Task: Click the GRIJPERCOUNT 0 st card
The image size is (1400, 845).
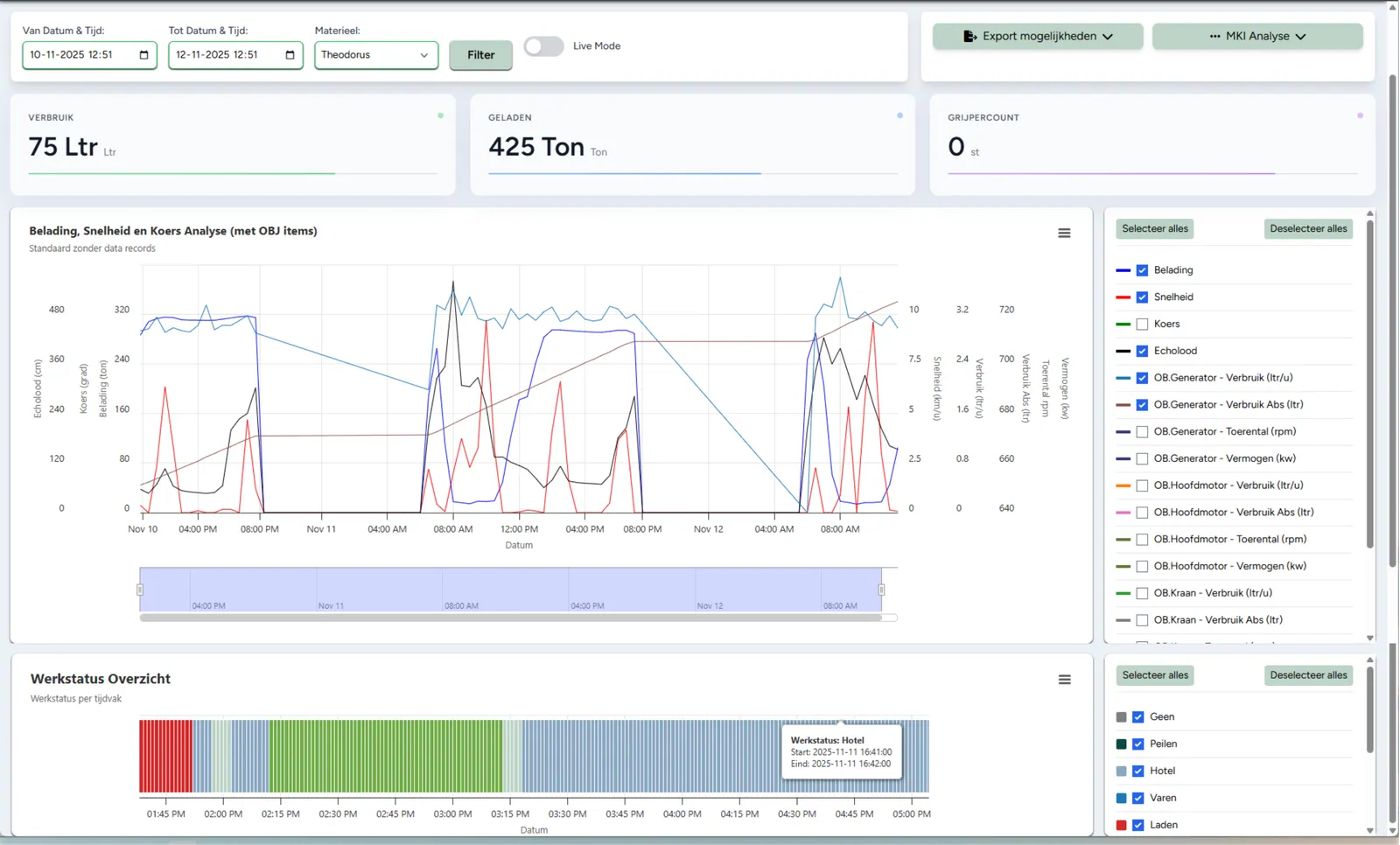Action: 1151,145
